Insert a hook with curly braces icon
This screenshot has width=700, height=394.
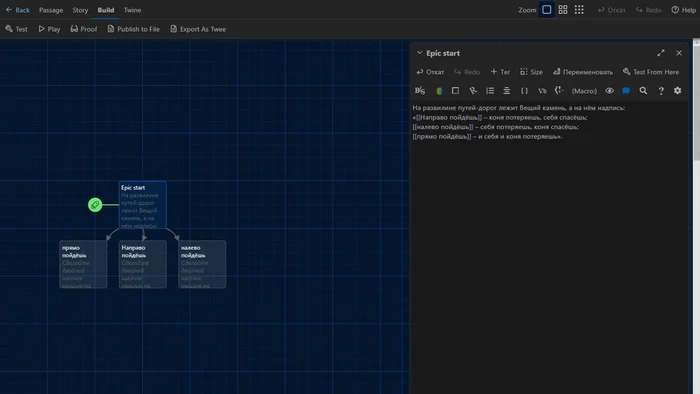pos(525,91)
